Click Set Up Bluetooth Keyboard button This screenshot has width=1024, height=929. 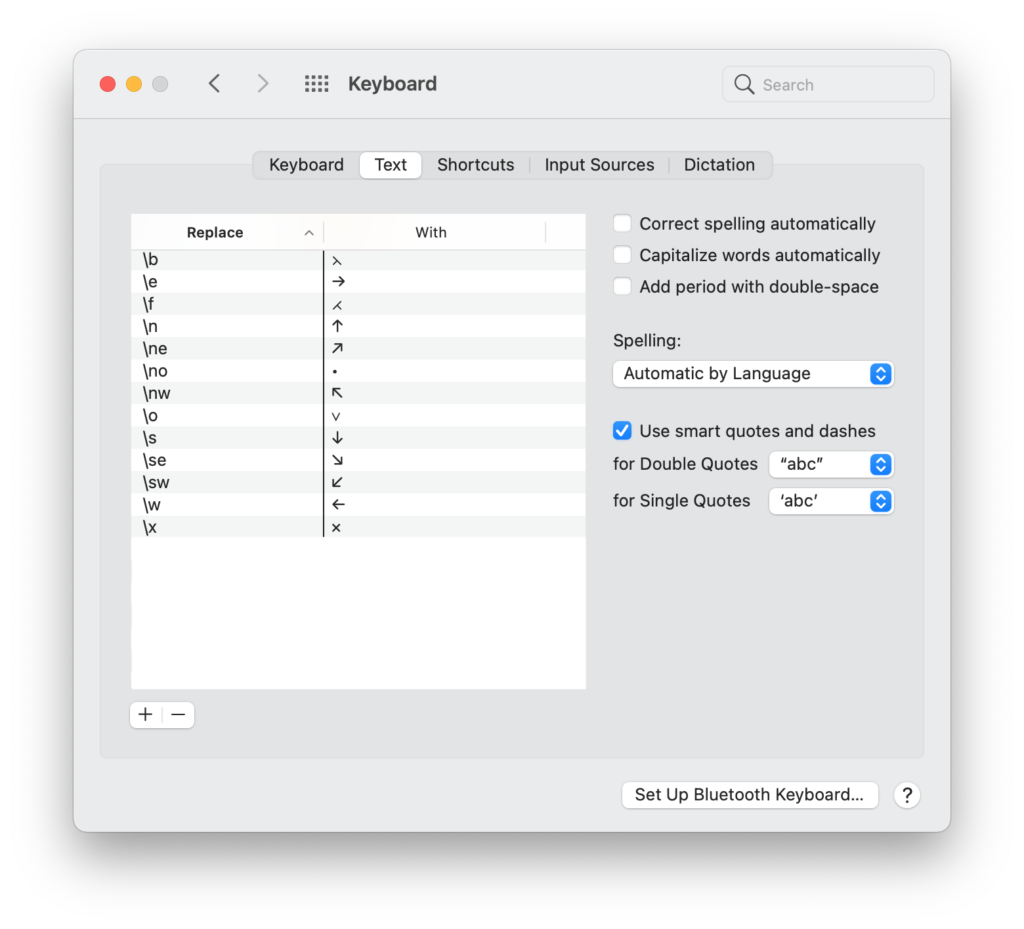[749, 795]
